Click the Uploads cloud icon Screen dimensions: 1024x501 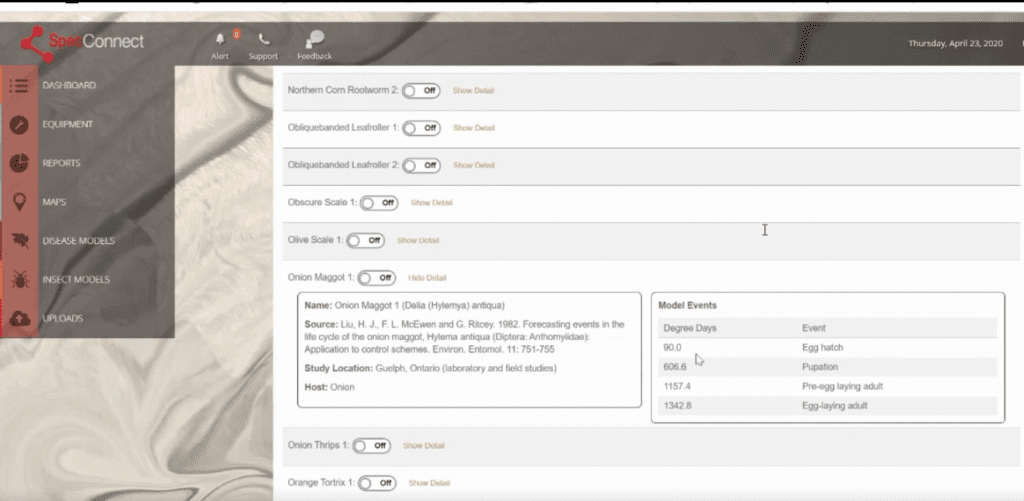[19, 318]
